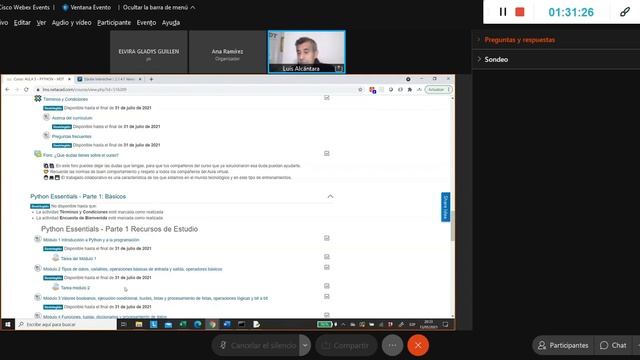The height and width of the screenshot is (360, 640).
Task: Click the red leave event button
Action: coord(418,345)
